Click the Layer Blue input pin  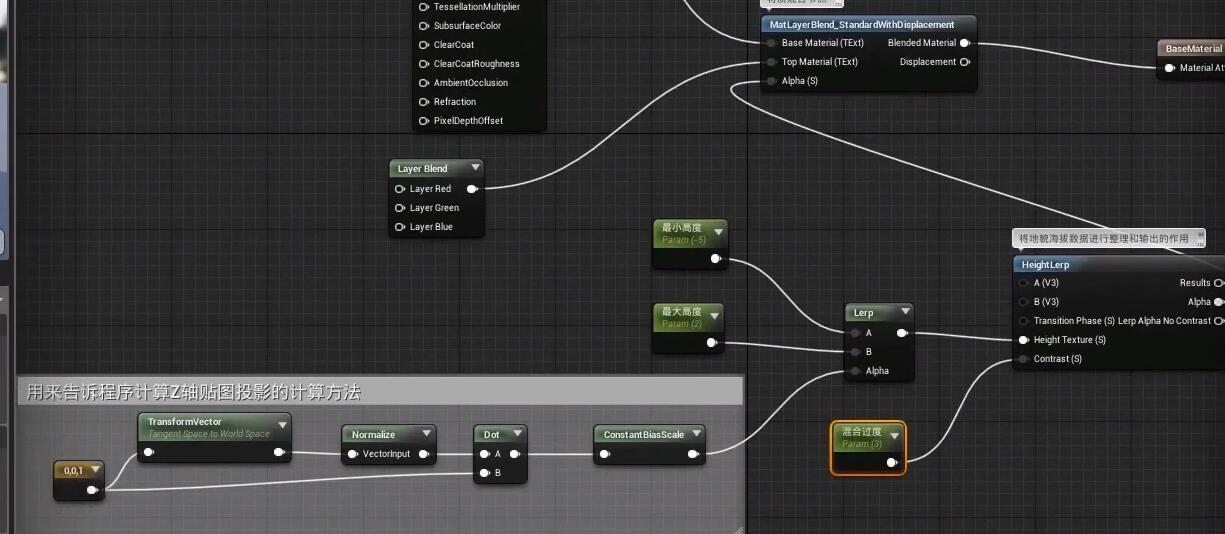point(400,226)
